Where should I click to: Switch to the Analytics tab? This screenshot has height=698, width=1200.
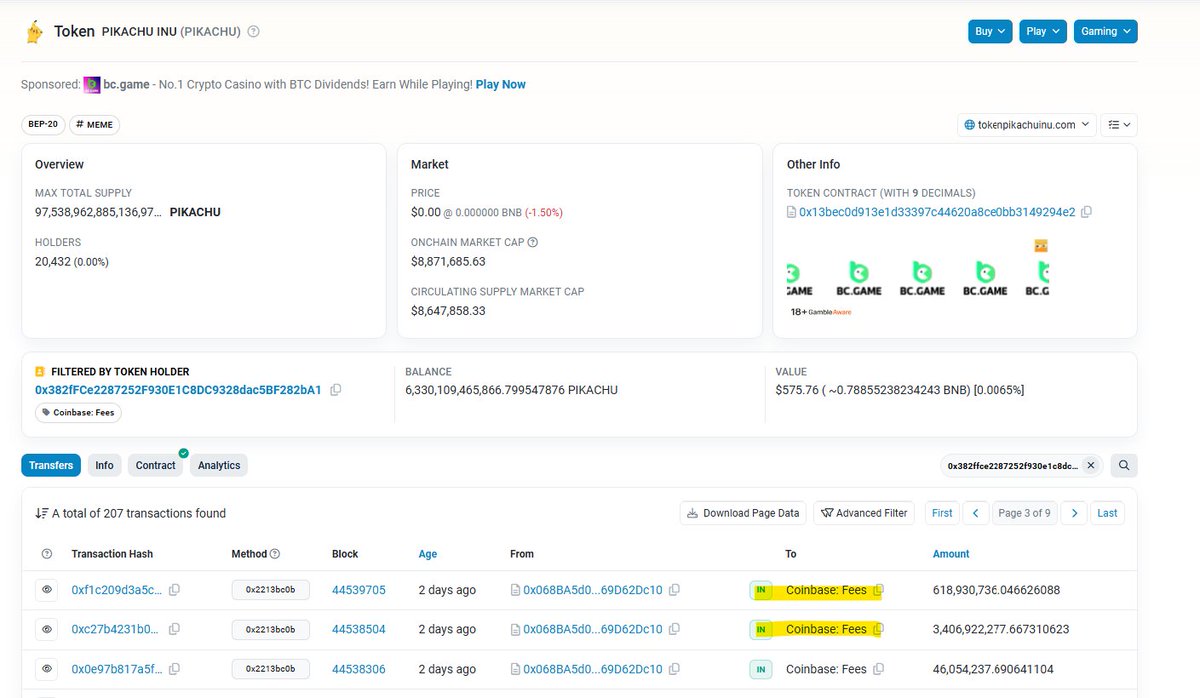coord(219,465)
